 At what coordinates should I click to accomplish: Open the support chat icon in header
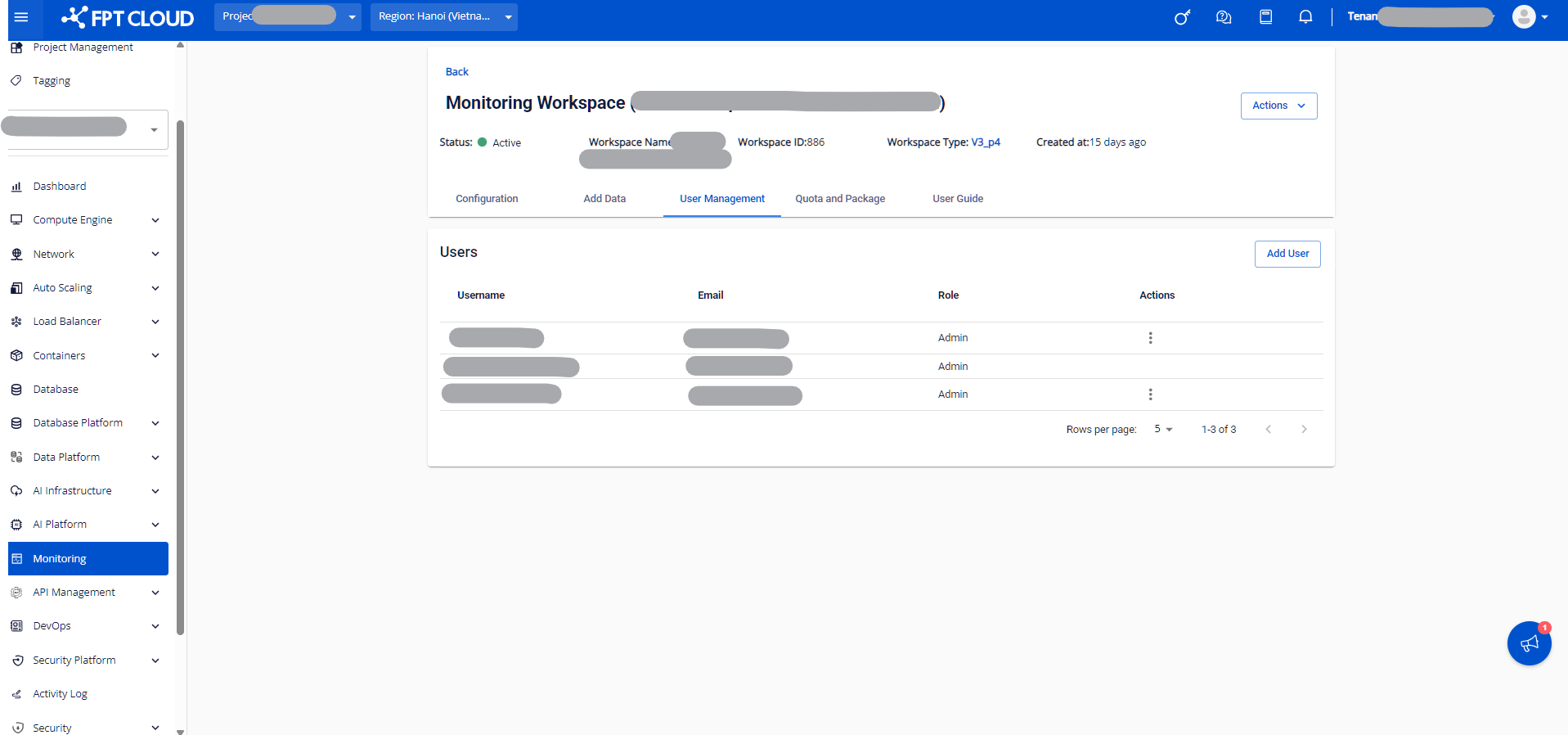pyautogui.click(x=1224, y=17)
